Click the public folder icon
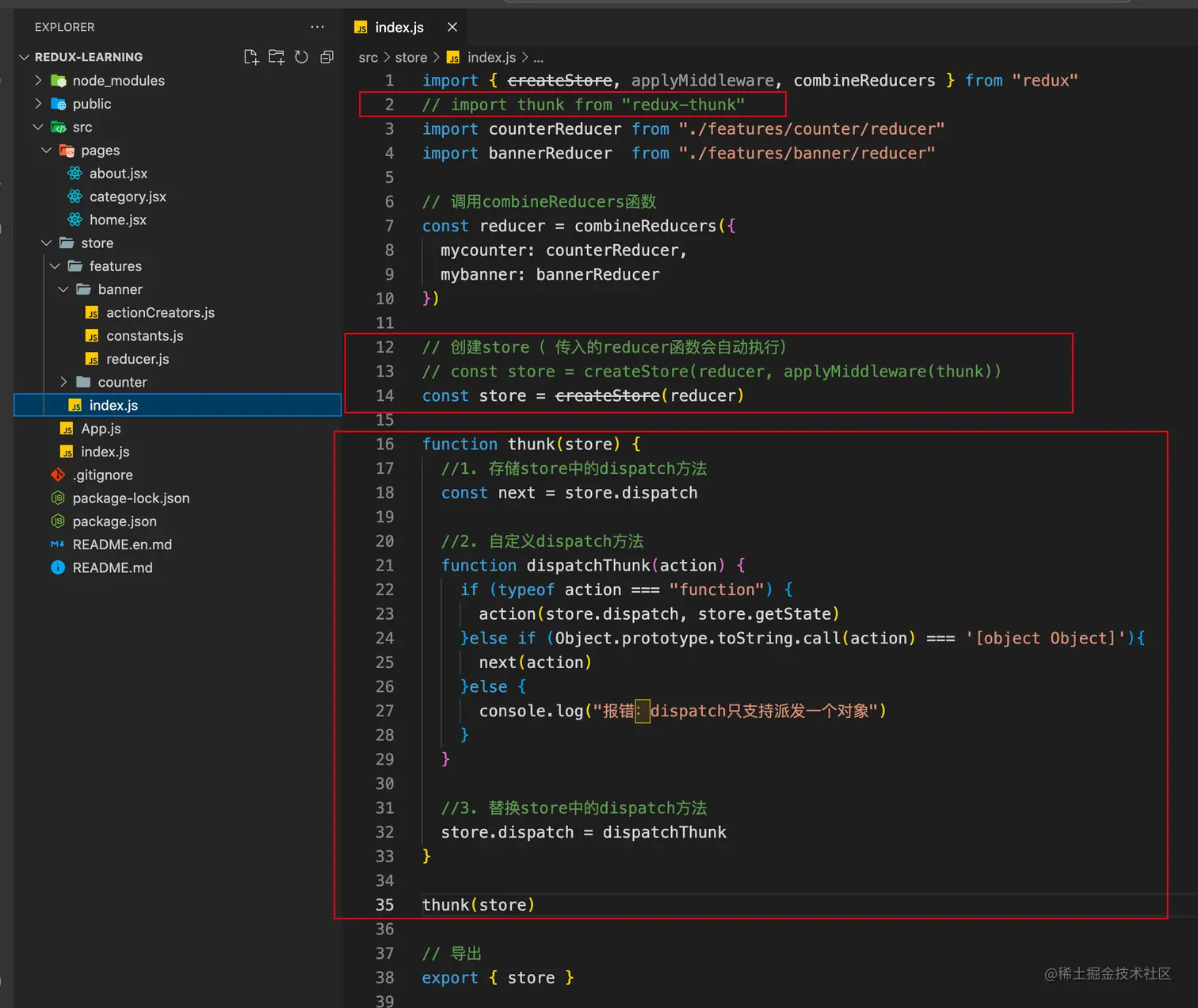 [59, 104]
